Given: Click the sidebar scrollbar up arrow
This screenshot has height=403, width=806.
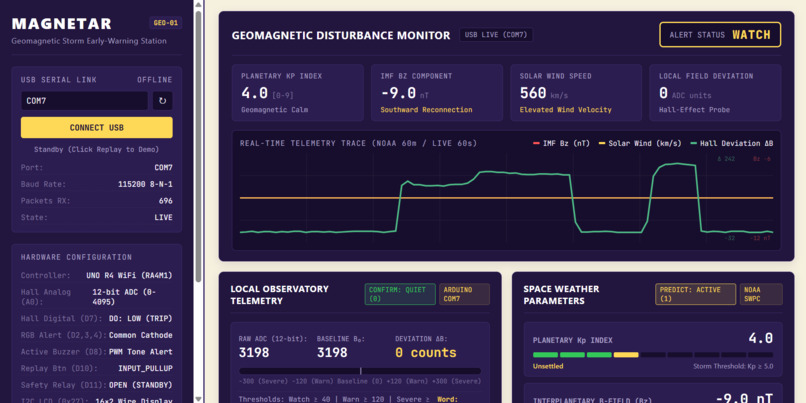Looking at the screenshot, I should pyautogui.click(x=198, y=5).
